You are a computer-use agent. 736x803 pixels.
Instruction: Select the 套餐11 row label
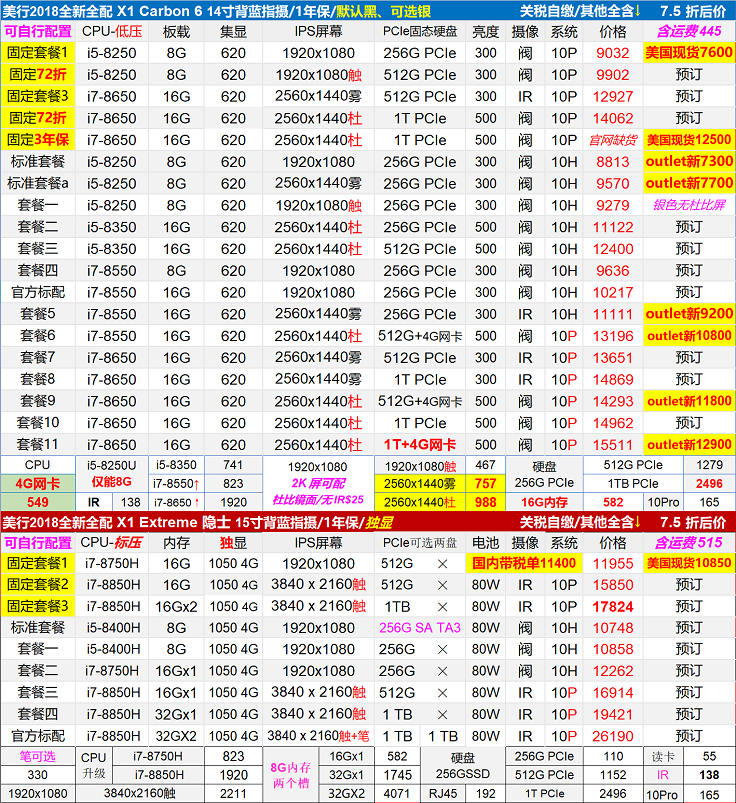pos(37,444)
